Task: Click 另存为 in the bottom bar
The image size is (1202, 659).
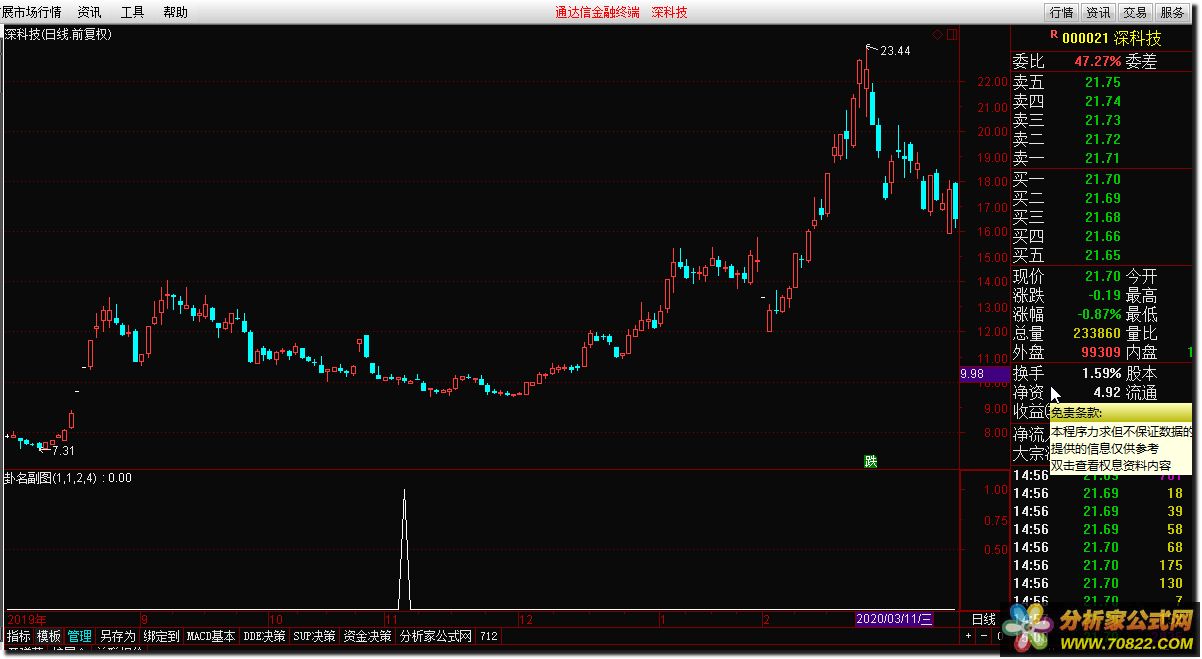Action: click(117, 636)
